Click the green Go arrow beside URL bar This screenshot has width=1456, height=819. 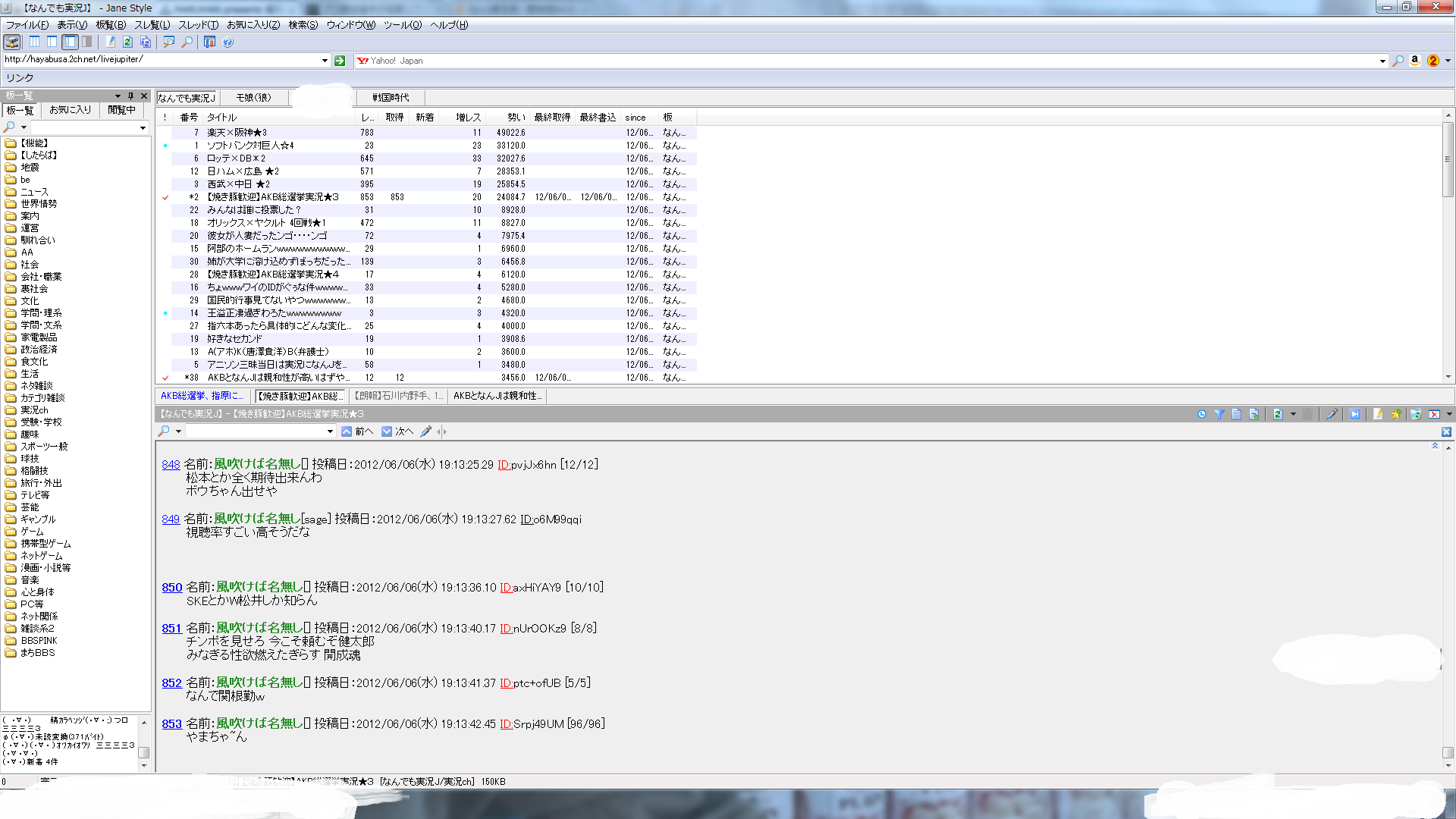pyautogui.click(x=340, y=61)
